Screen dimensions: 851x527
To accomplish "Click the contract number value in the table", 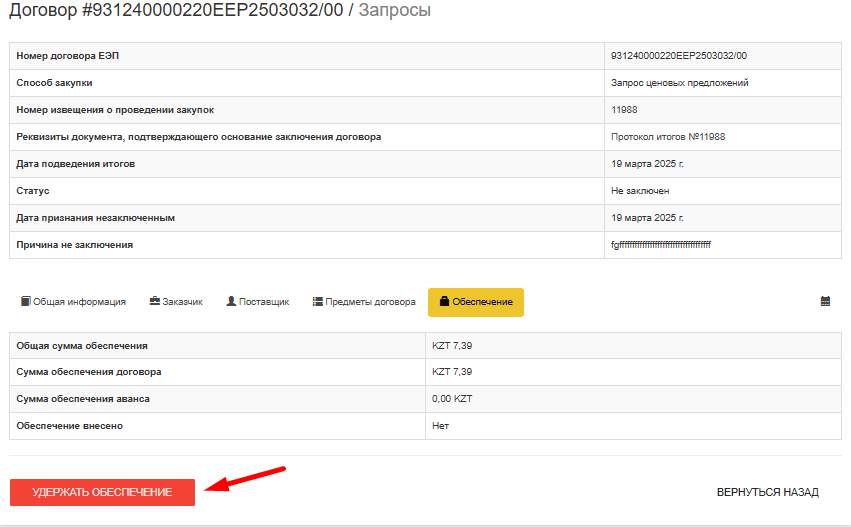I will [x=678, y=56].
